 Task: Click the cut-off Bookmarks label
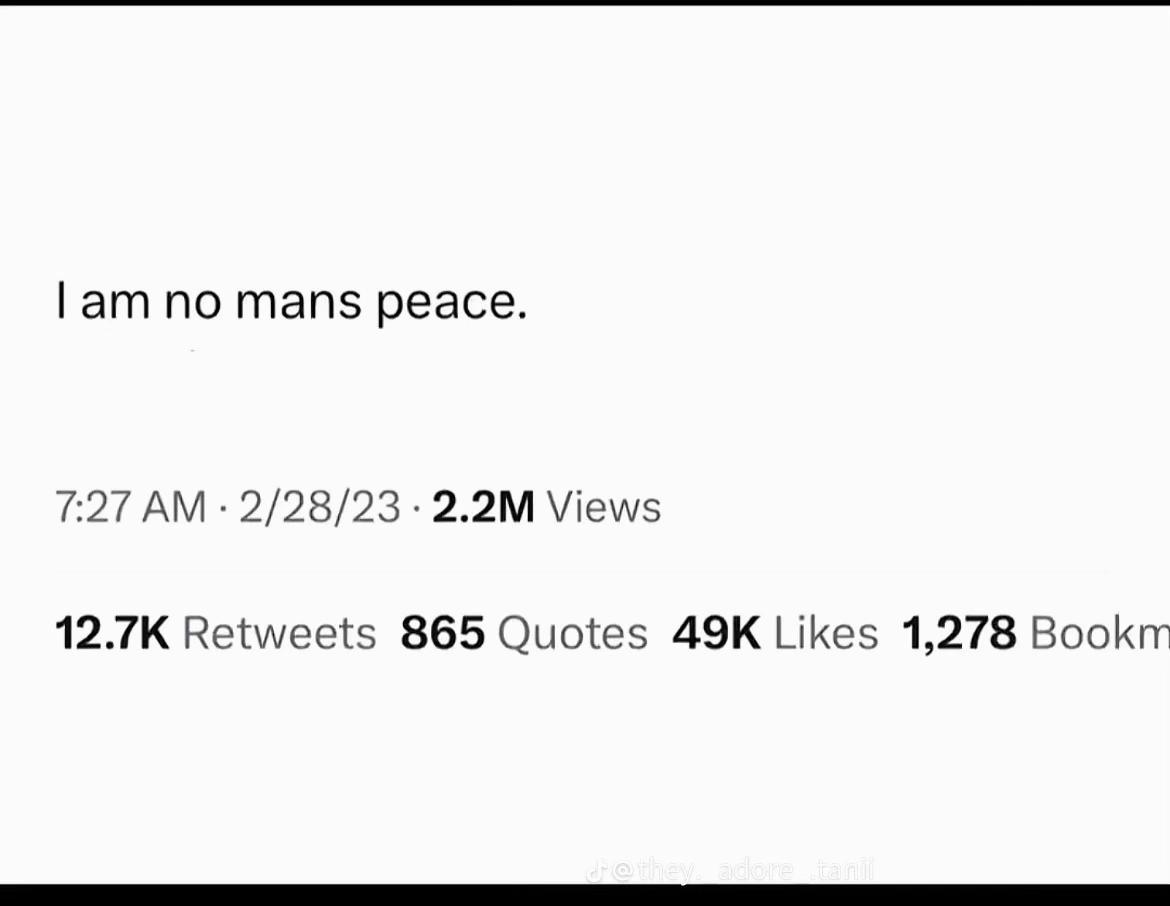click(1100, 633)
